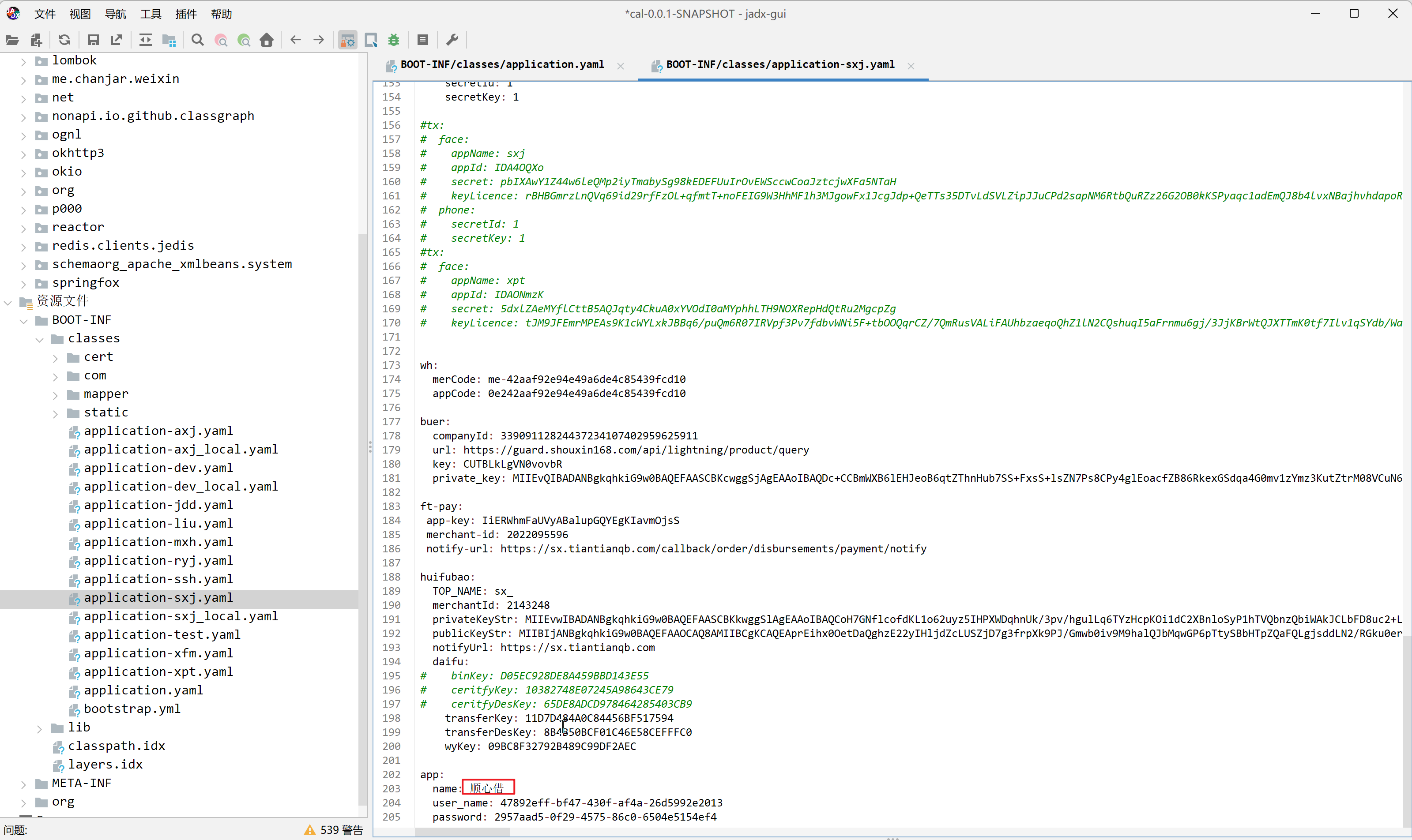Open the 工具 menu
Screen dimensions: 1412x840
[151, 14]
